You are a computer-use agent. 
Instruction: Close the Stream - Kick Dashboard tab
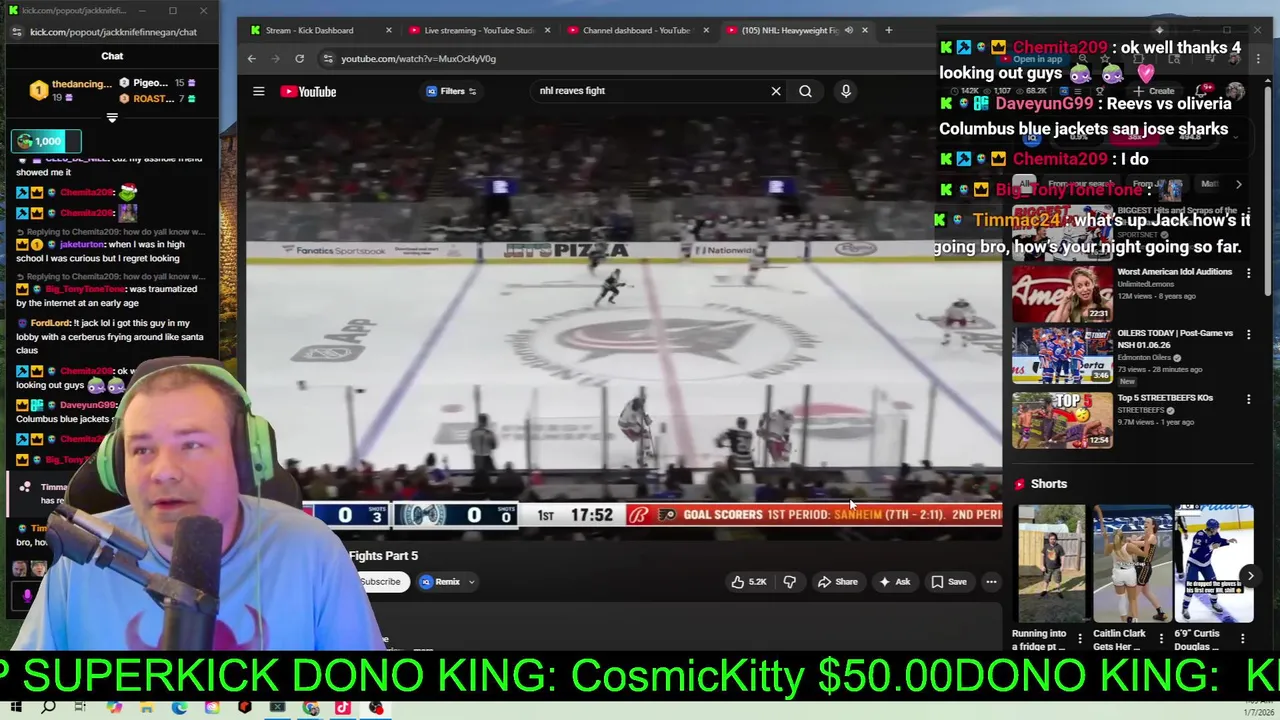point(389,30)
